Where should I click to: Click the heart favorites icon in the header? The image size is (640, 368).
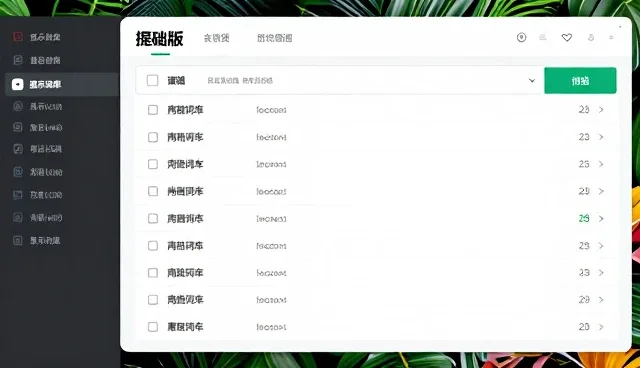pyautogui.click(x=567, y=38)
